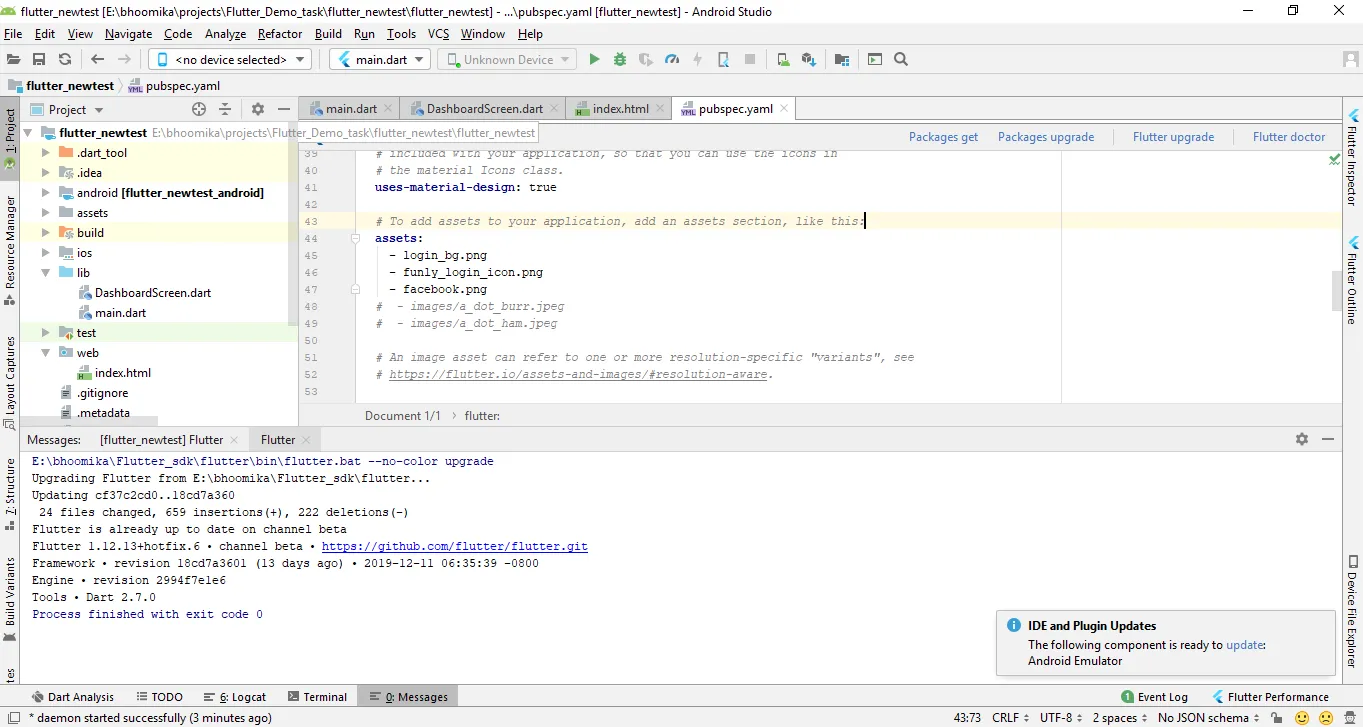Click the Packages get link

(x=943, y=137)
